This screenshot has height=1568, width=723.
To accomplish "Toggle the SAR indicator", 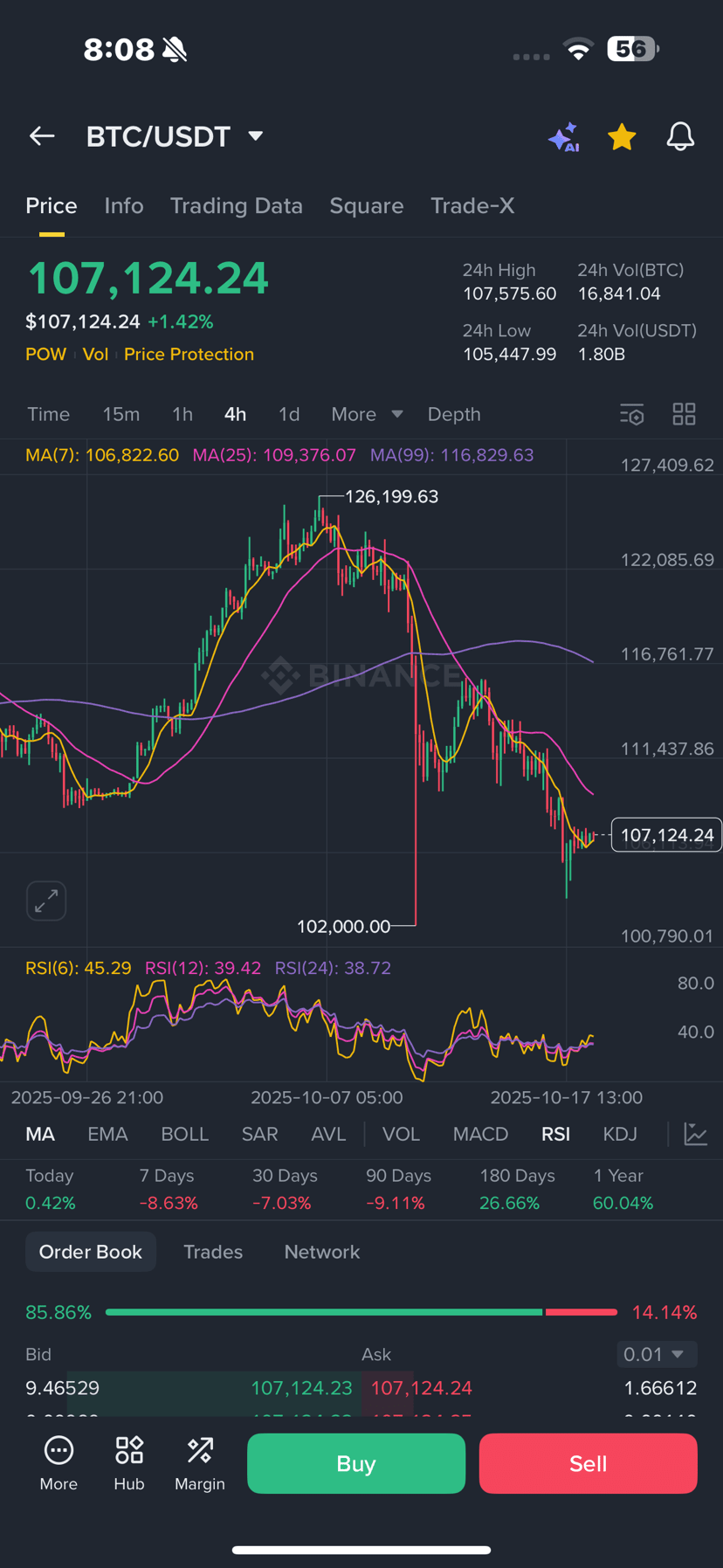I will 259,1134.
